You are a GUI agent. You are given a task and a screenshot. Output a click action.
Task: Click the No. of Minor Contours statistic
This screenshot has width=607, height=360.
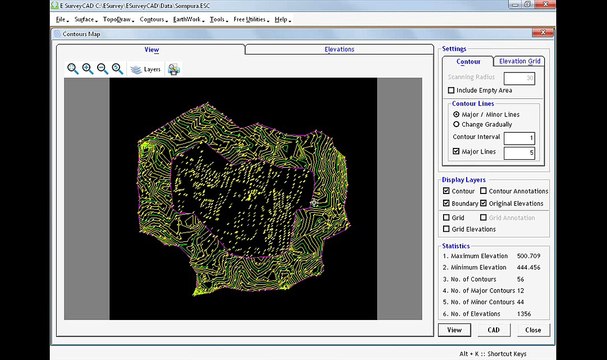[x=483, y=302]
